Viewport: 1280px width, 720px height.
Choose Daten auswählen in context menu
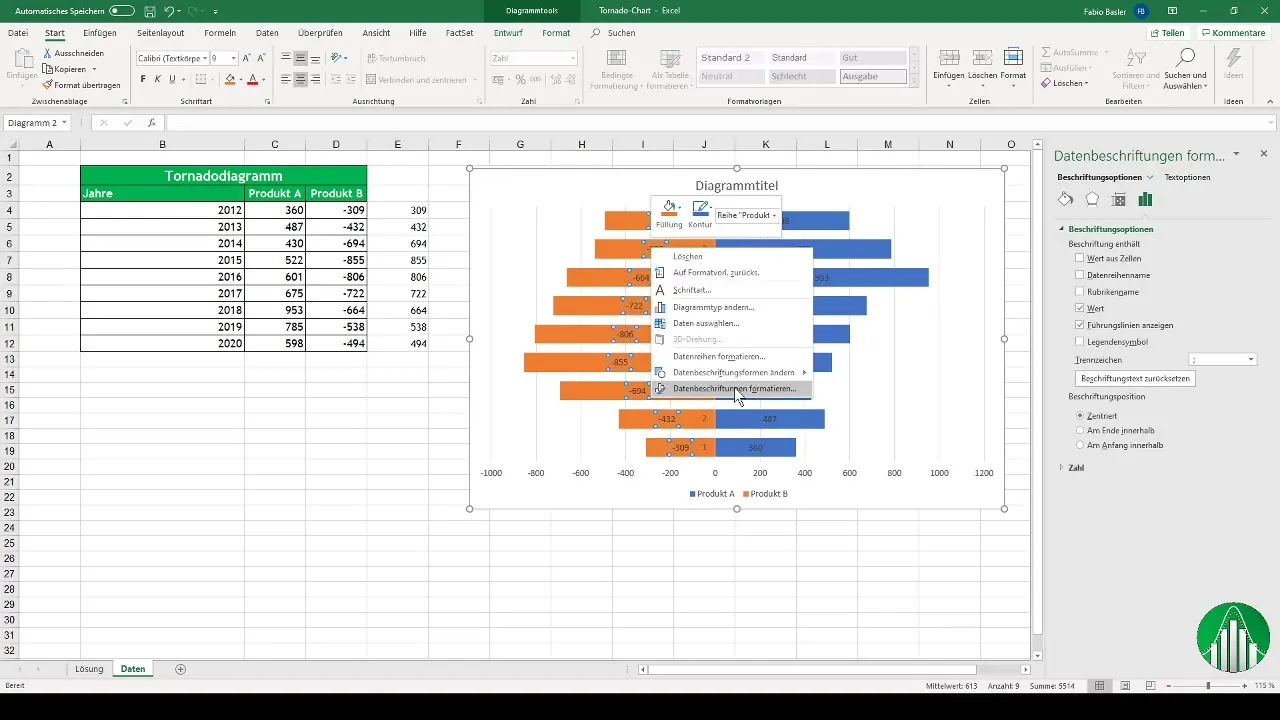[x=732, y=323]
